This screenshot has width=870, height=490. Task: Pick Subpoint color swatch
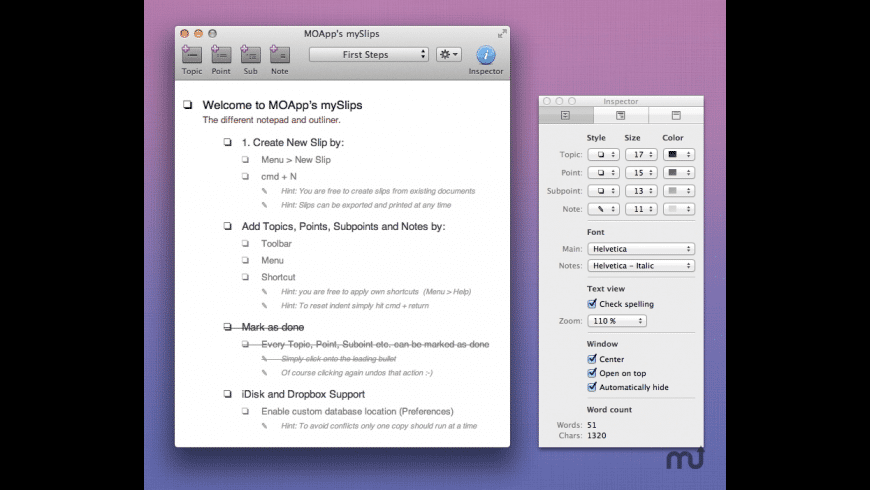679,191
